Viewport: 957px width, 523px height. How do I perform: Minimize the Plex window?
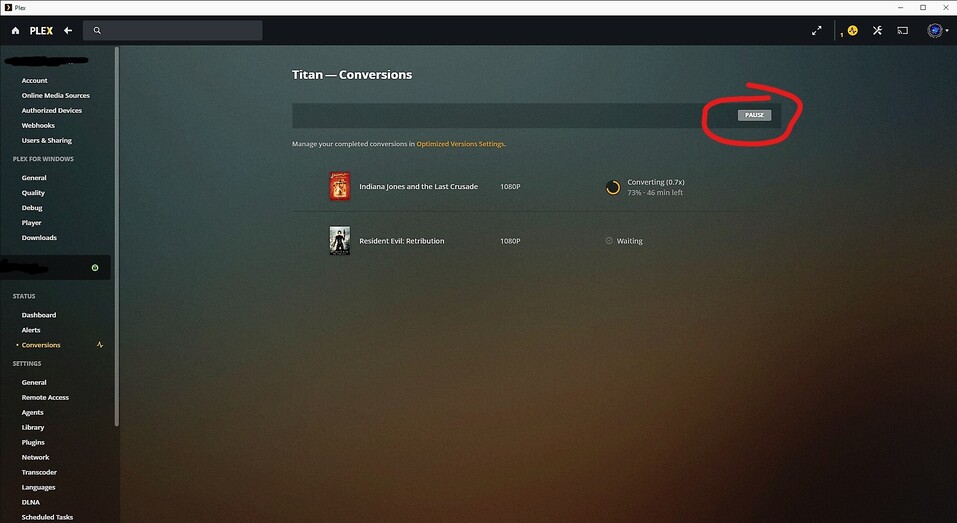pos(901,7)
